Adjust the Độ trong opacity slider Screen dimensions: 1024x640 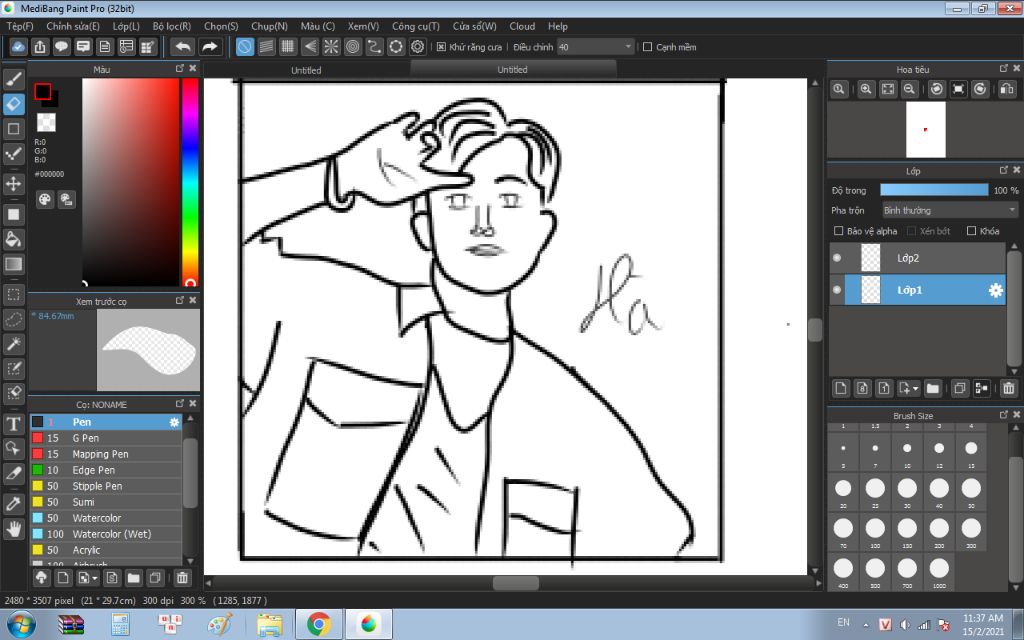pyautogui.click(x=934, y=190)
